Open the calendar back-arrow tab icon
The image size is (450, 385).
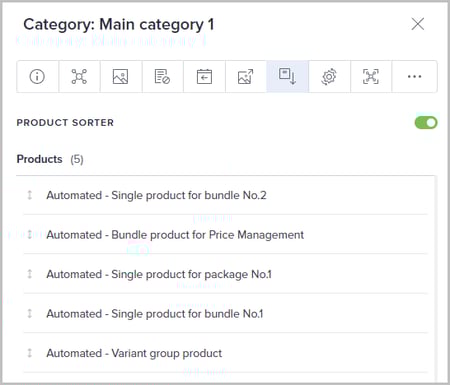[x=204, y=76]
